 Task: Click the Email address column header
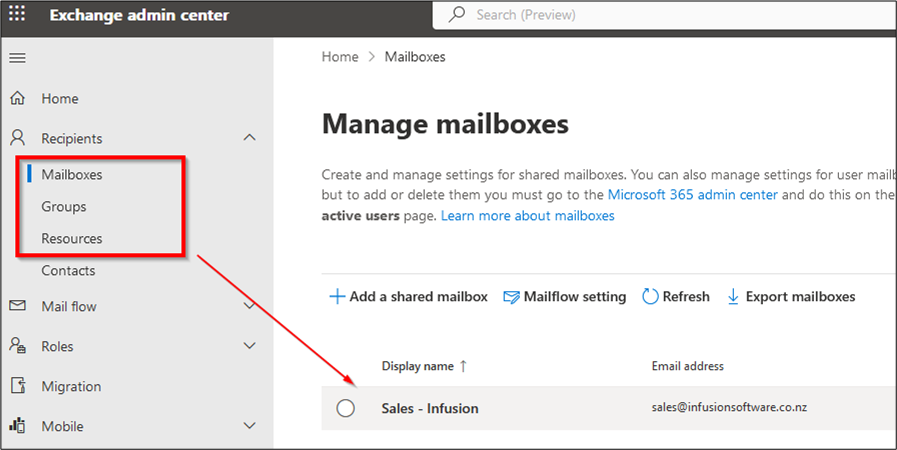tap(688, 366)
